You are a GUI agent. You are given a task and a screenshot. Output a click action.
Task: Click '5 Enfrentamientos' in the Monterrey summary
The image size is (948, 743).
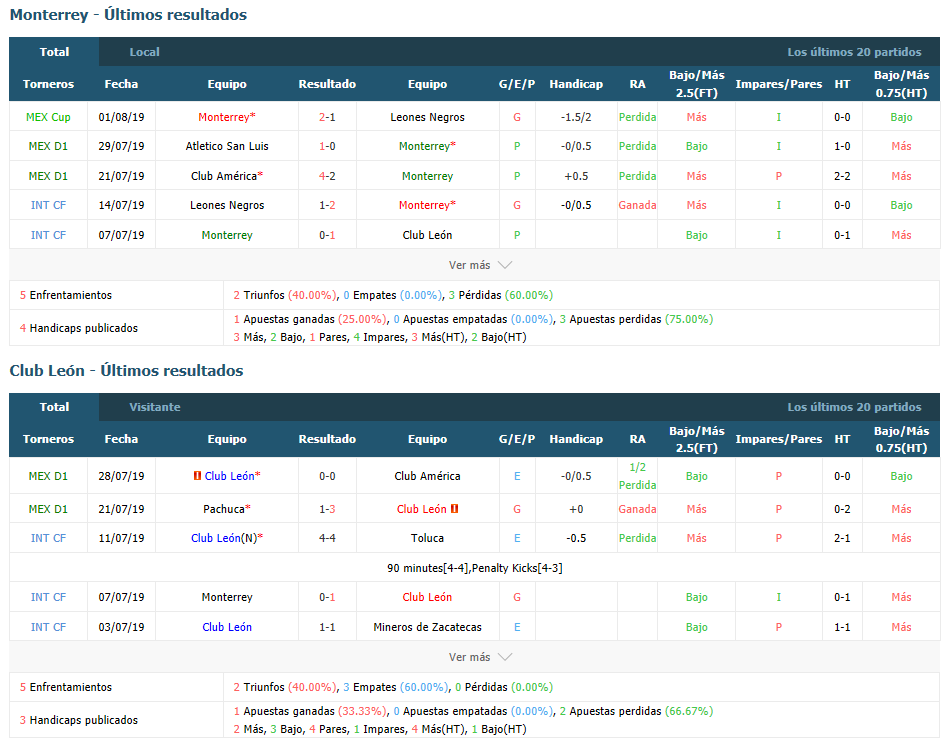[66, 295]
